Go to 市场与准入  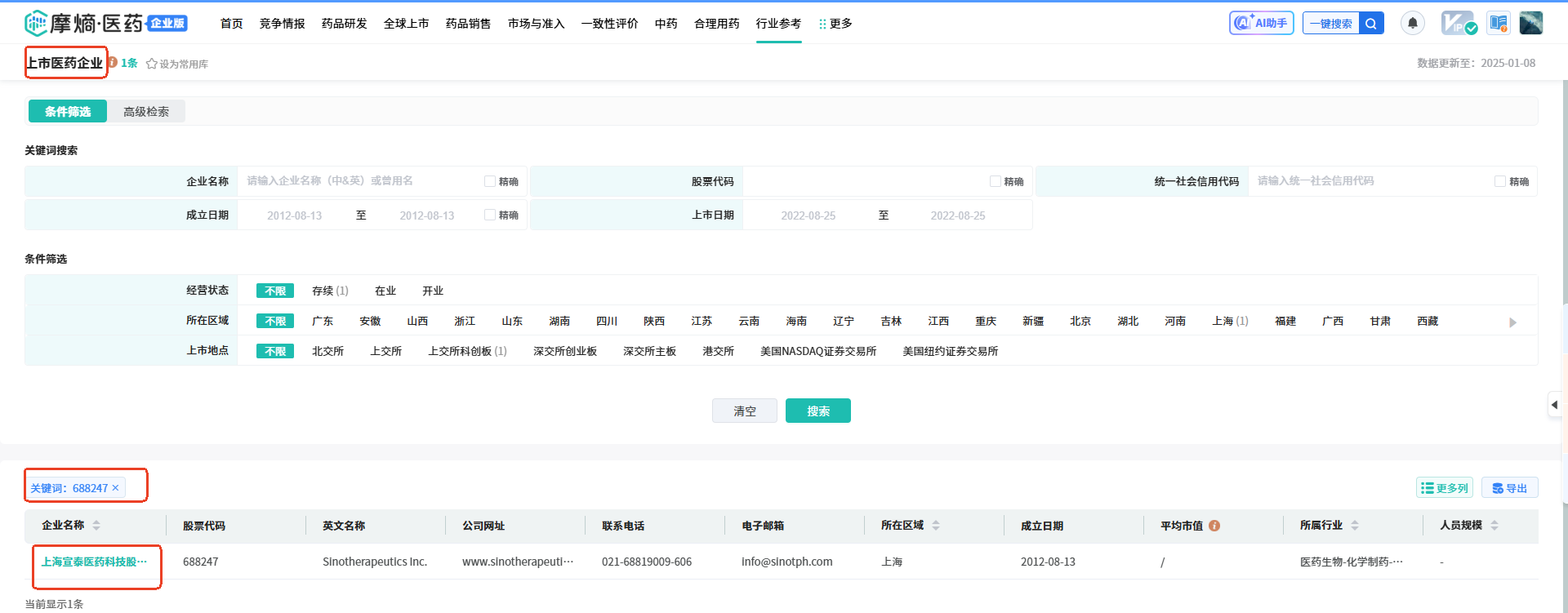tap(537, 24)
